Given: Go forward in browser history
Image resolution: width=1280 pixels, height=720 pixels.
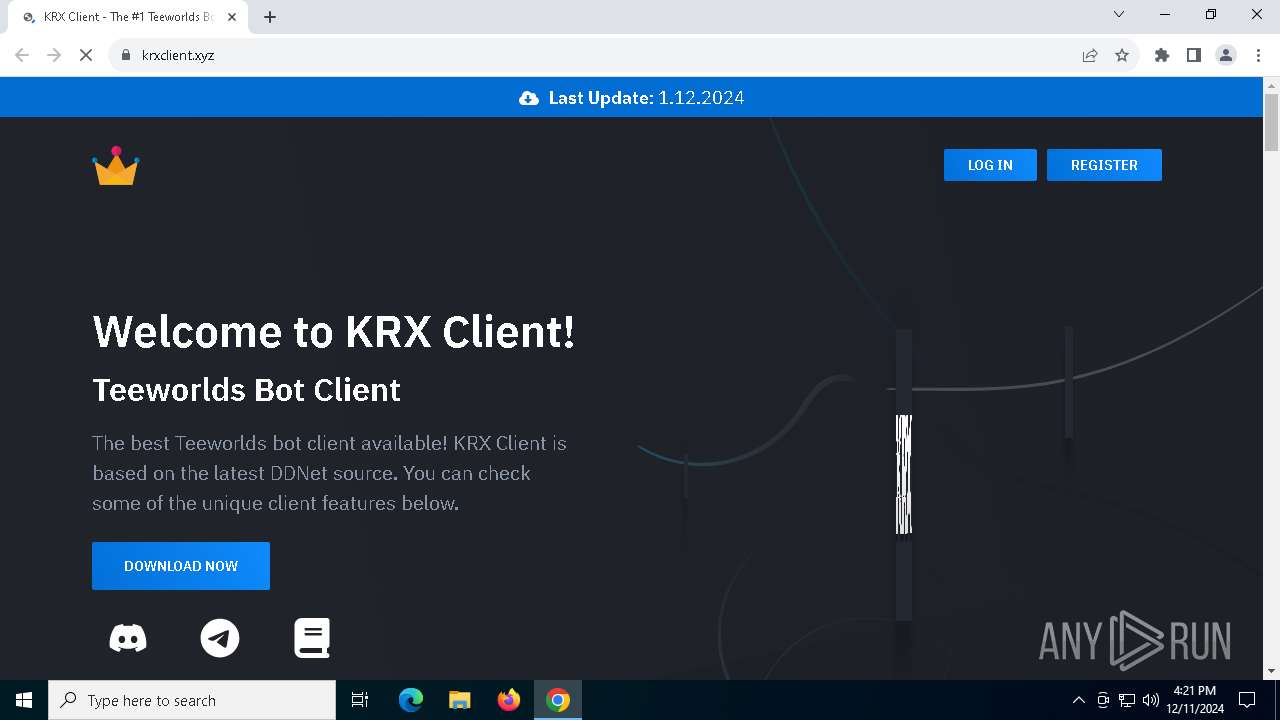Looking at the screenshot, I should click(54, 55).
